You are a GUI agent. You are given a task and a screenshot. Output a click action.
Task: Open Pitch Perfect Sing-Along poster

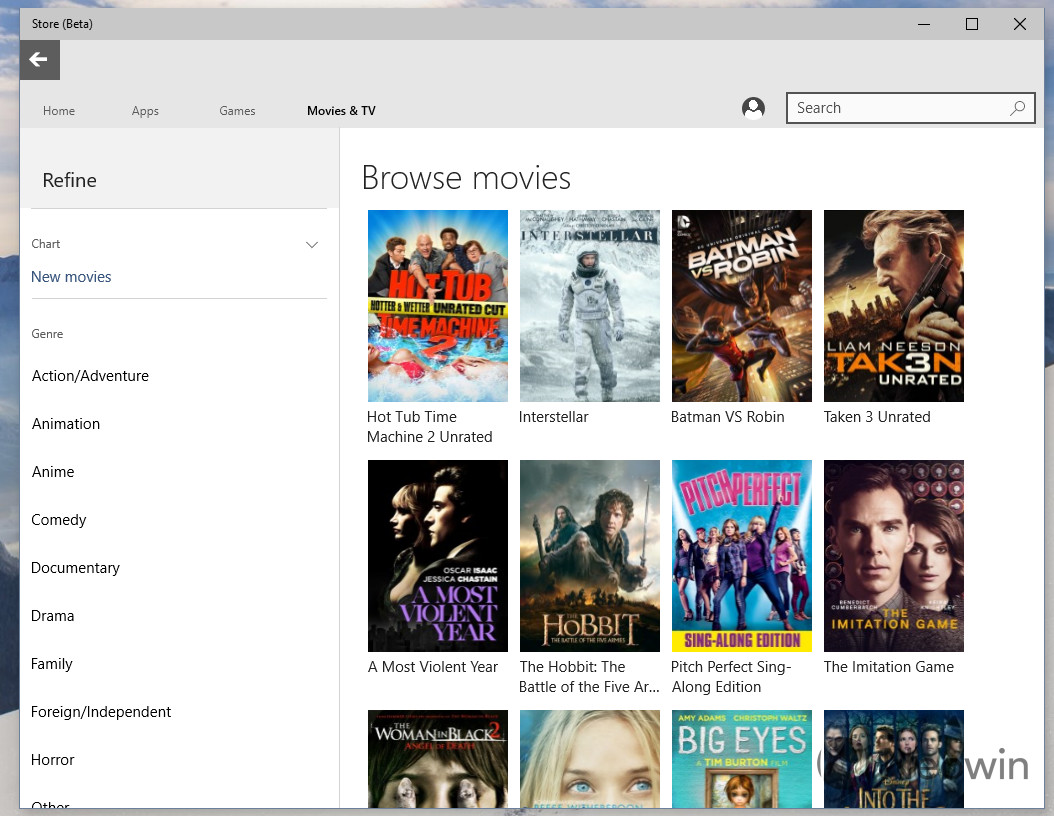(741, 556)
